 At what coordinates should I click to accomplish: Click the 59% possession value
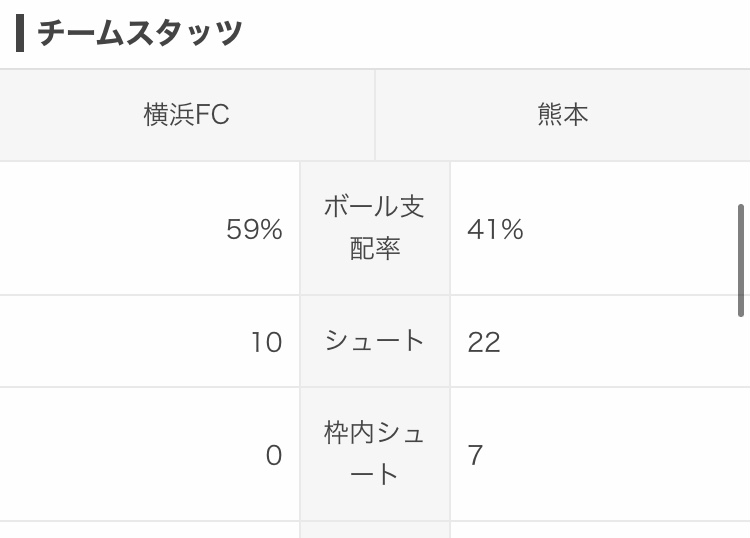254,230
